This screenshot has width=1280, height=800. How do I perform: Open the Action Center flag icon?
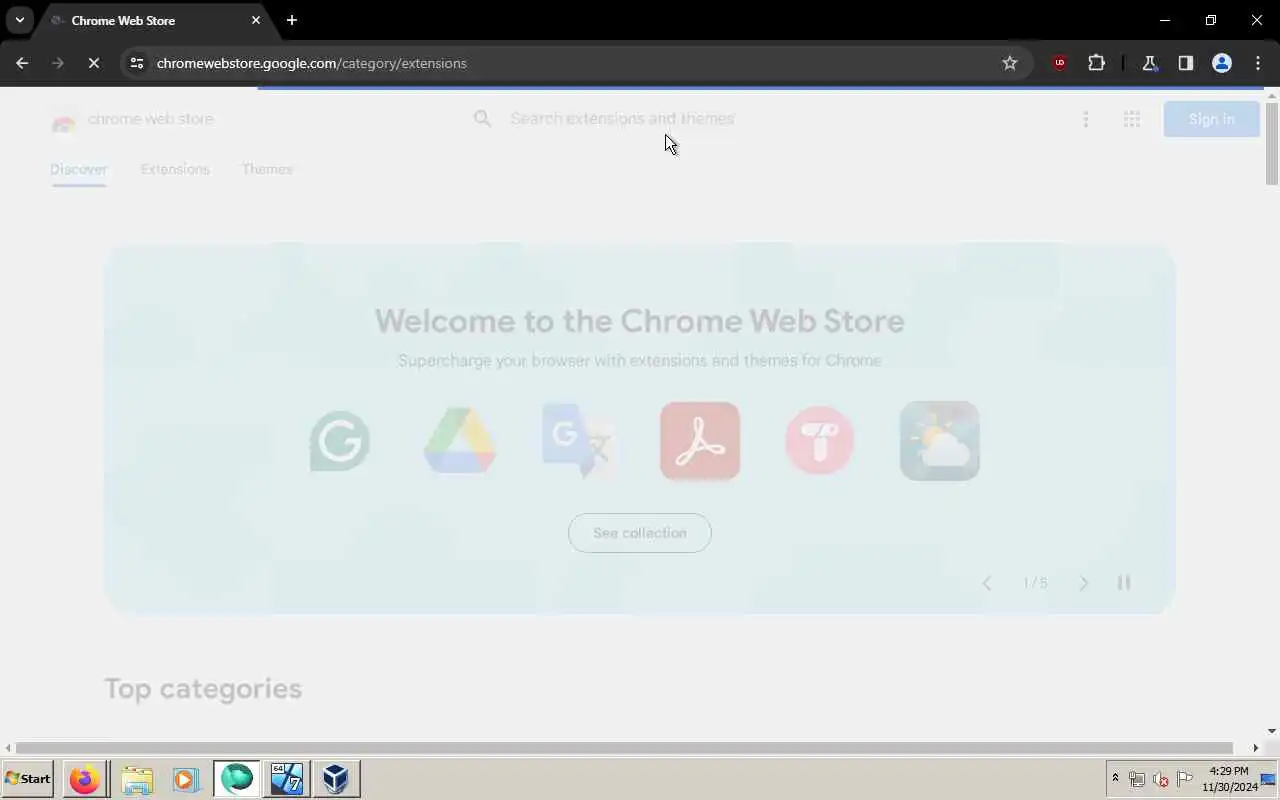point(1184,779)
